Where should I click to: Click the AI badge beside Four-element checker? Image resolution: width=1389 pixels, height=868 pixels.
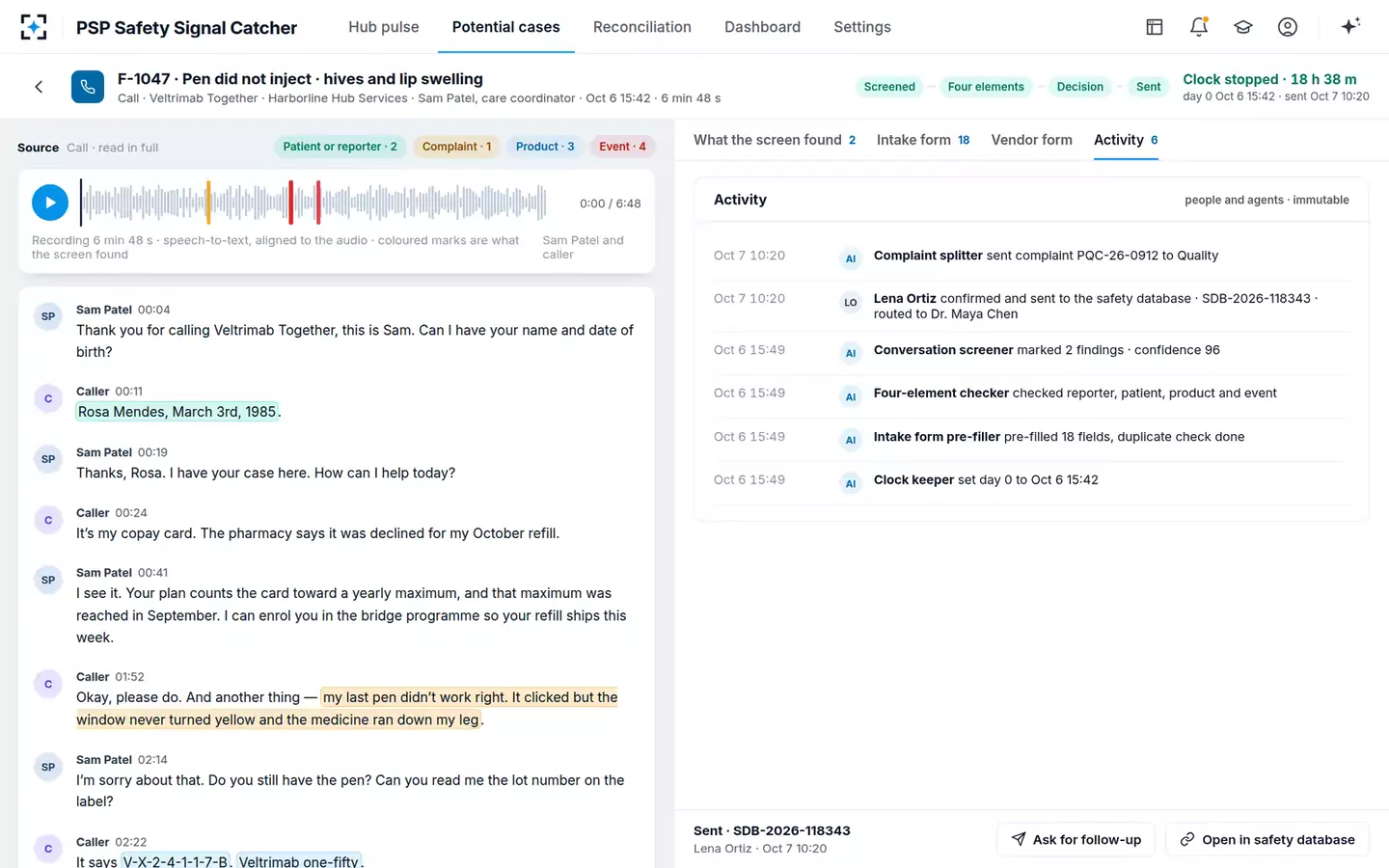[851, 396]
